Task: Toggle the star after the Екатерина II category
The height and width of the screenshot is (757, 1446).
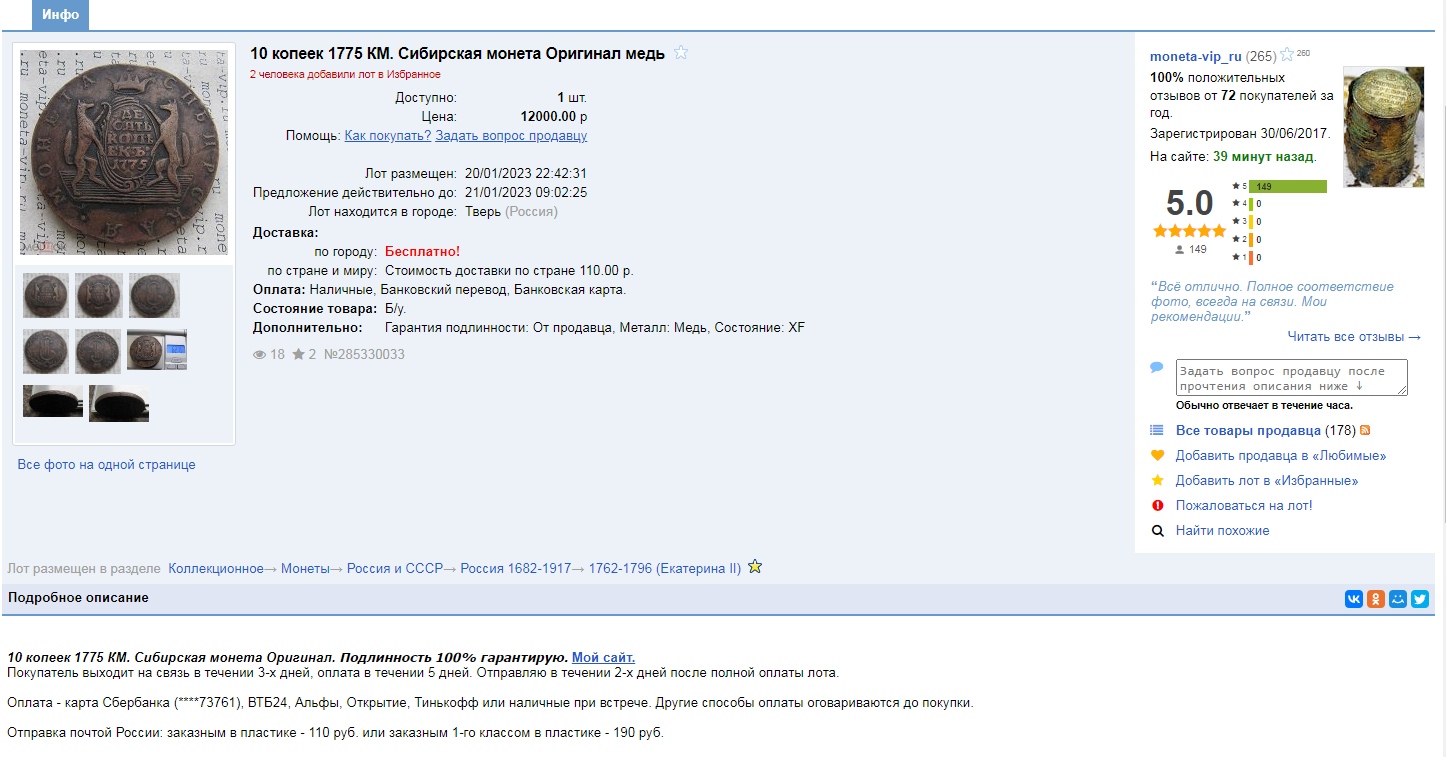Action: click(x=755, y=567)
